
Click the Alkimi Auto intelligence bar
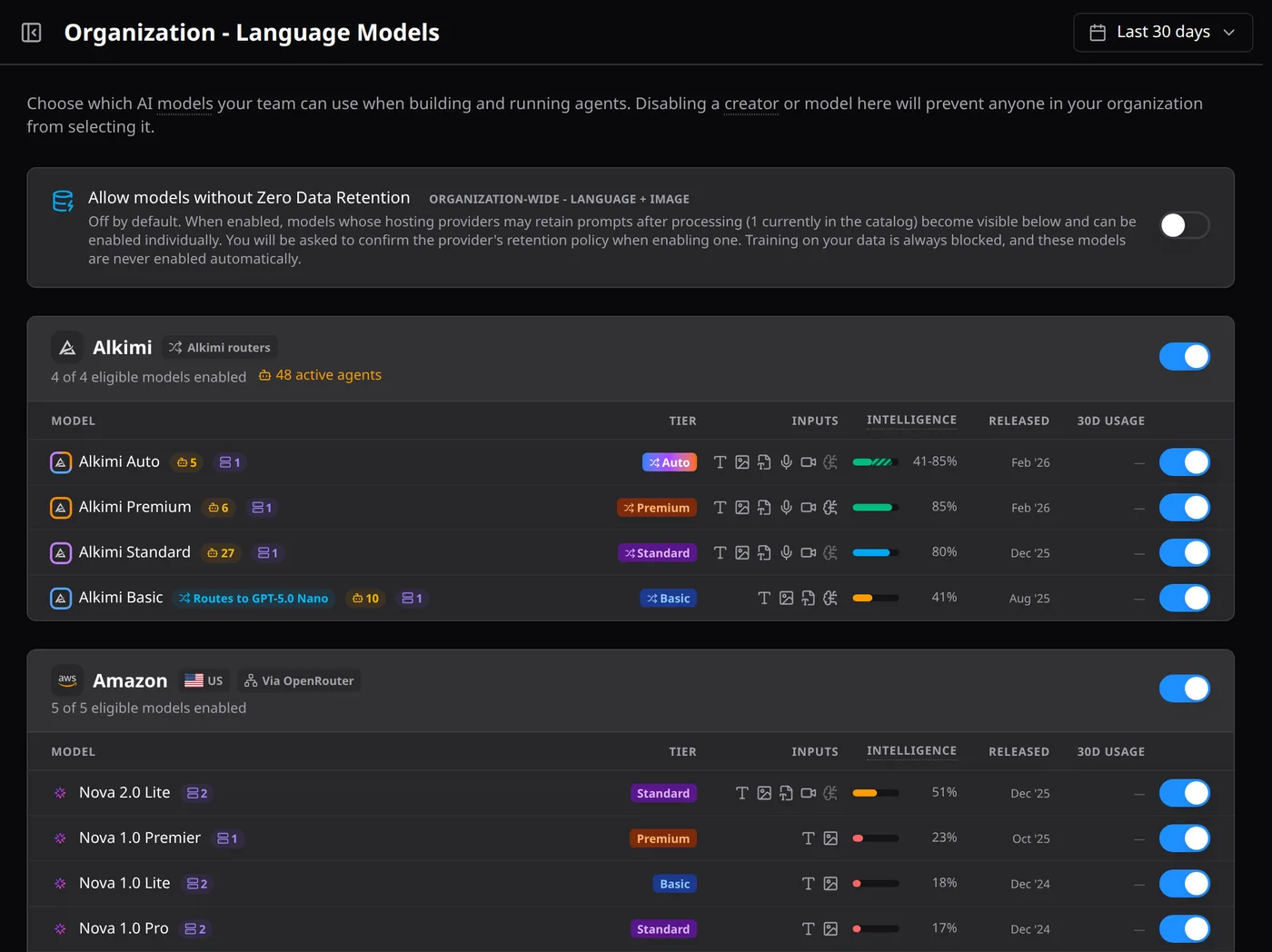coord(876,462)
